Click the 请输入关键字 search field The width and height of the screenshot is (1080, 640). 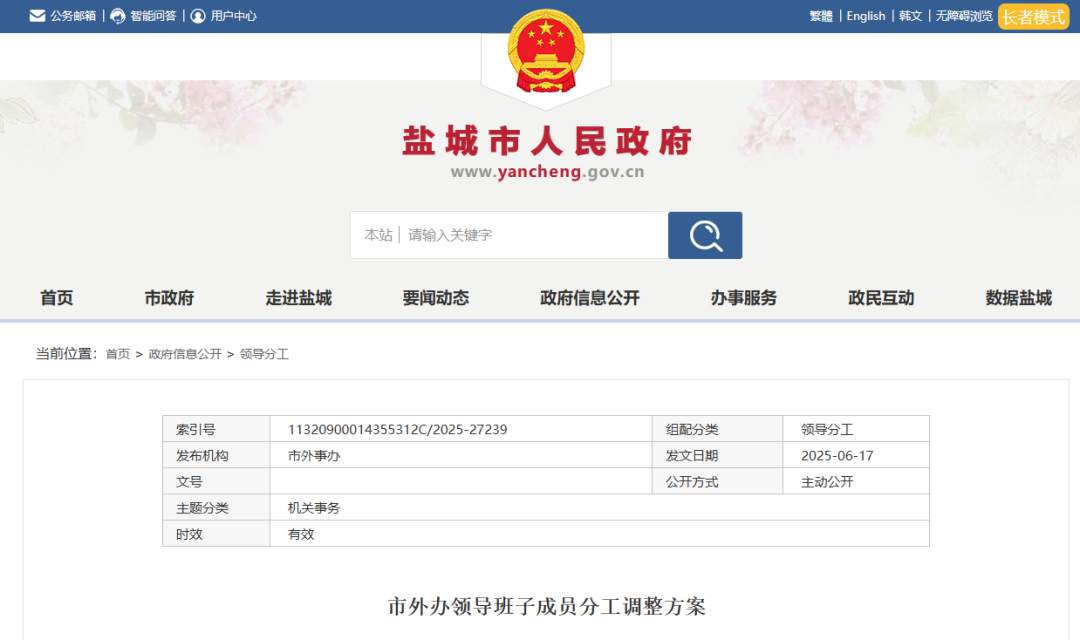click(534, 236)
